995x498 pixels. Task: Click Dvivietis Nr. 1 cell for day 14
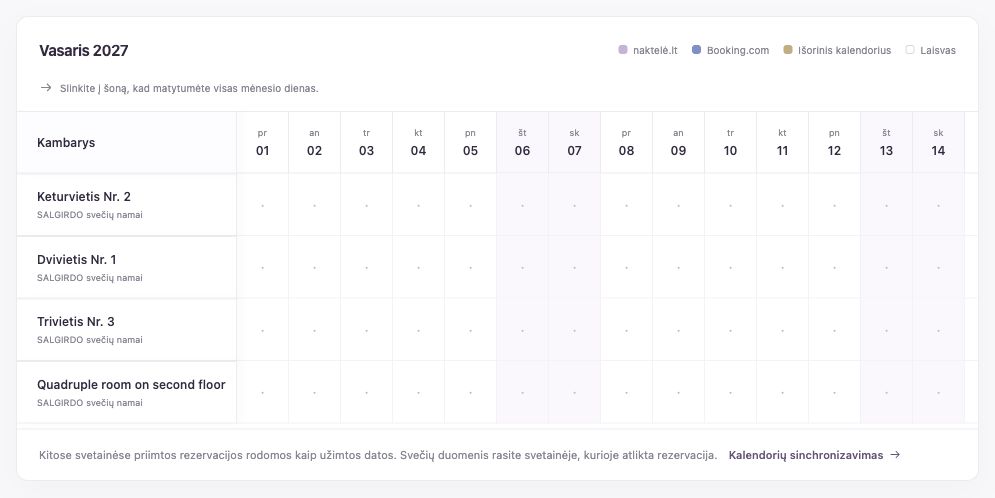click(939, 267)
